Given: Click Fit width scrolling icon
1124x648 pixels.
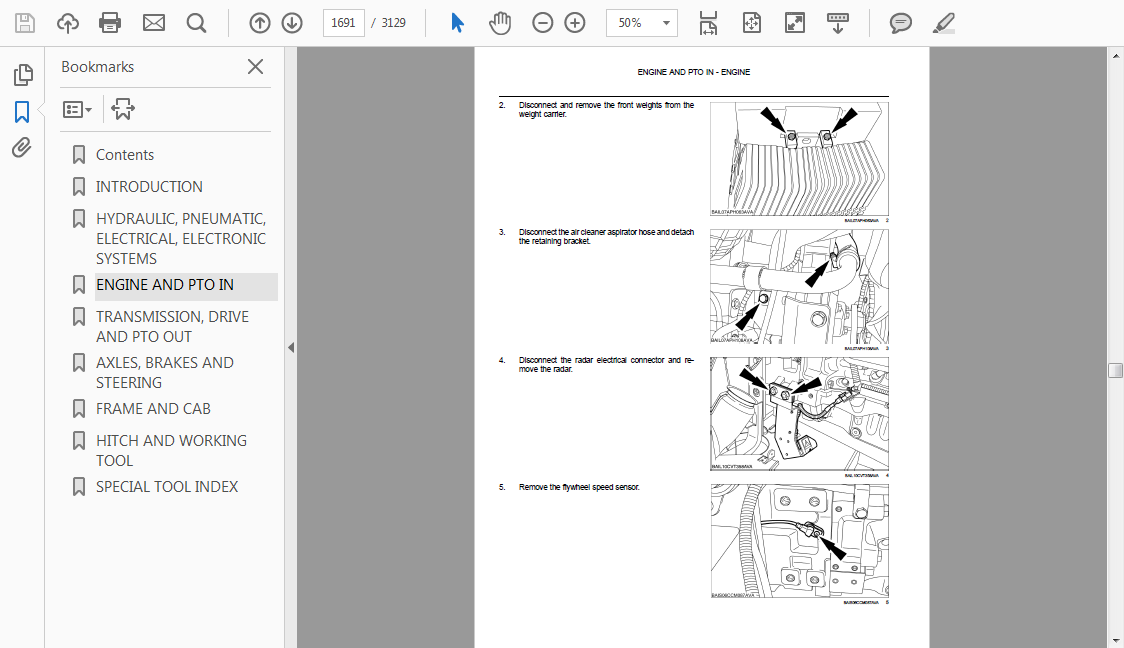Looking at the screenshot, I should coord(708,23).
